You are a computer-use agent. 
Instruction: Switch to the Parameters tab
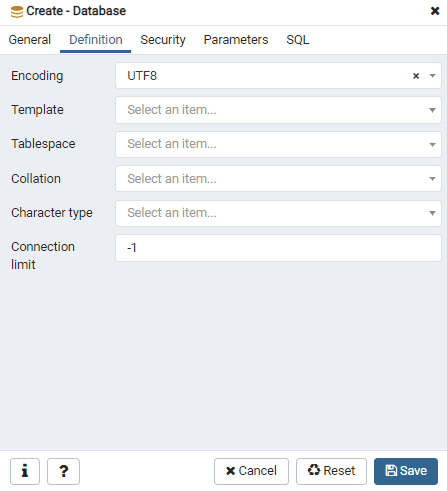pos(236,40)
